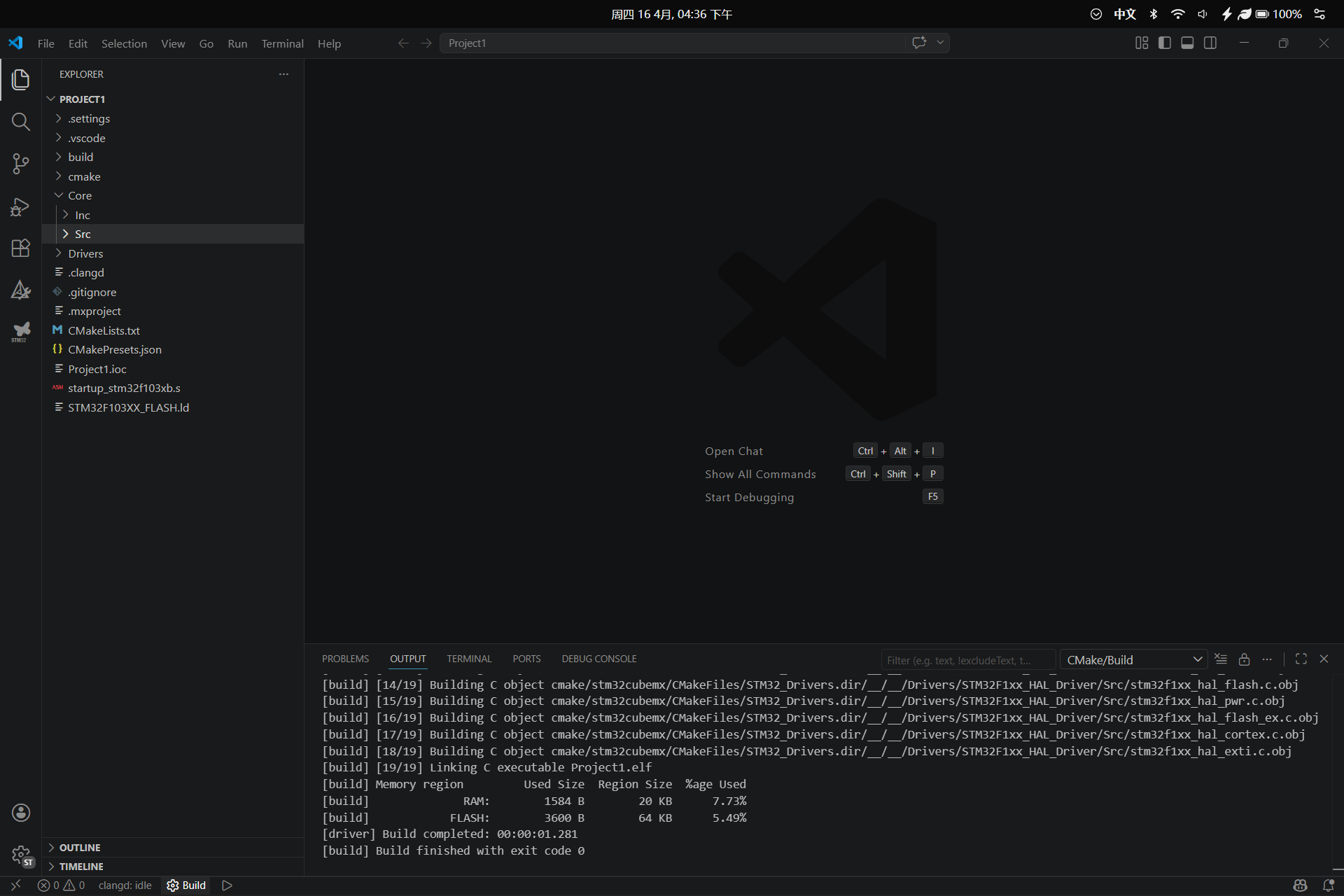The height and width of the screenshot is (896, 1344).
Task: Open the Terminal menu
Action: point(282,43)
